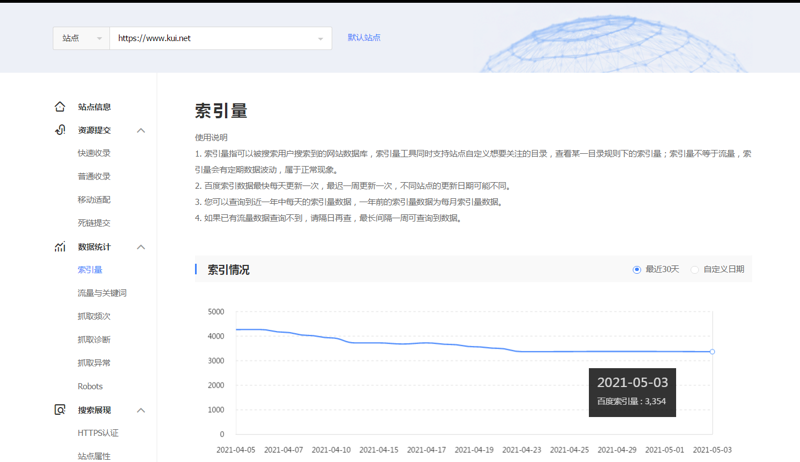Screen dimensions: 800x462
Task: Collapse the 数据统计 section
Action: (x=141, y=247)
